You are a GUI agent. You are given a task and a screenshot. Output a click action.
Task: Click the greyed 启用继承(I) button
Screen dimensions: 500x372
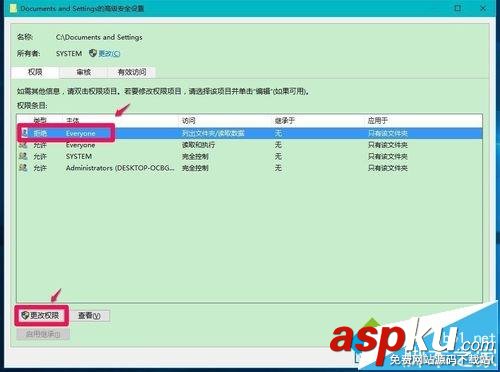[43, 334]
